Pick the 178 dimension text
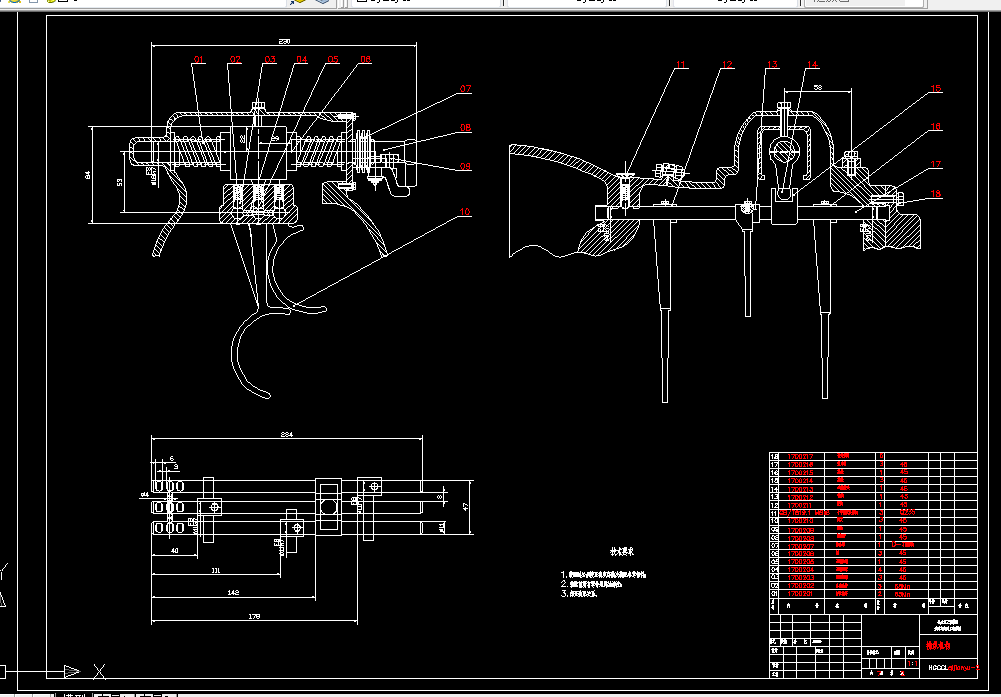The width and height of the screenshot is (1001, 697). (254, 616)
